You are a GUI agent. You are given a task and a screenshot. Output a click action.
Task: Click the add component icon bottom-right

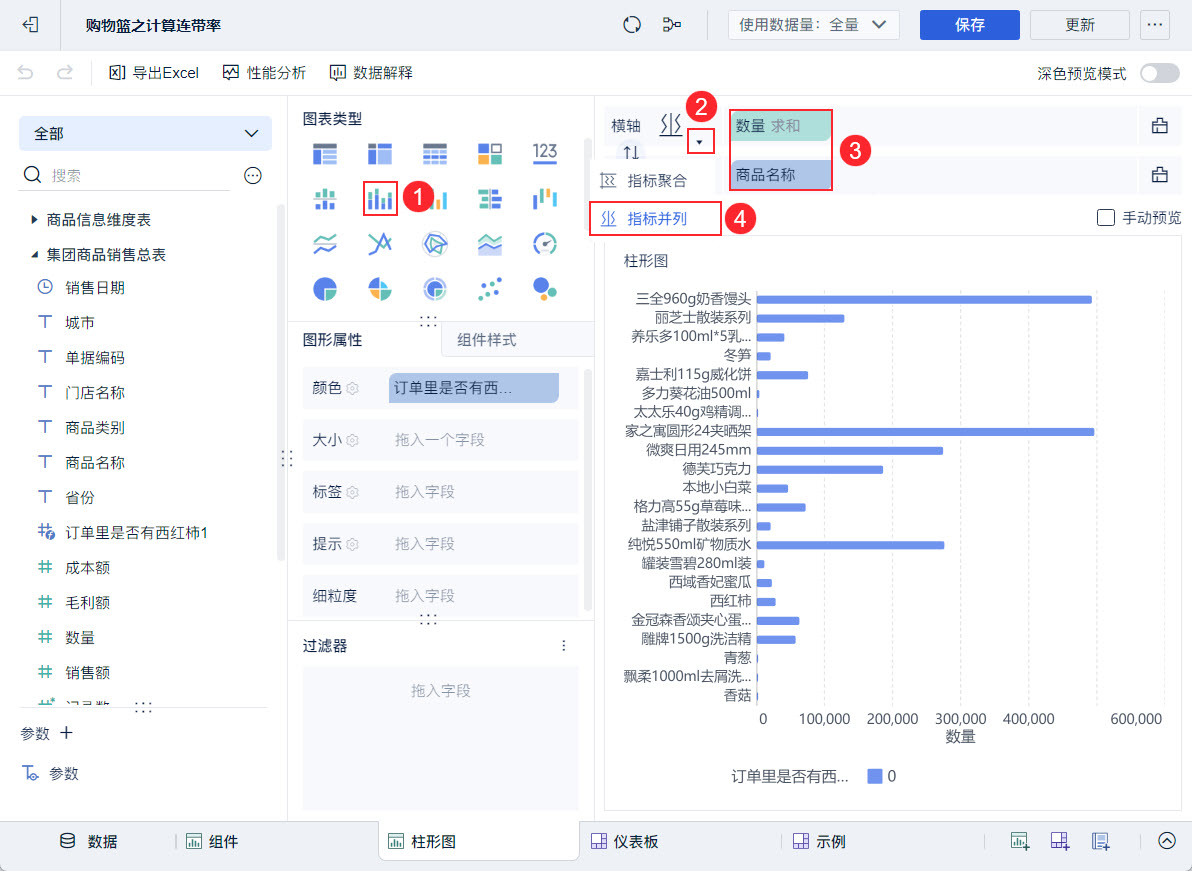point(1019,841)
